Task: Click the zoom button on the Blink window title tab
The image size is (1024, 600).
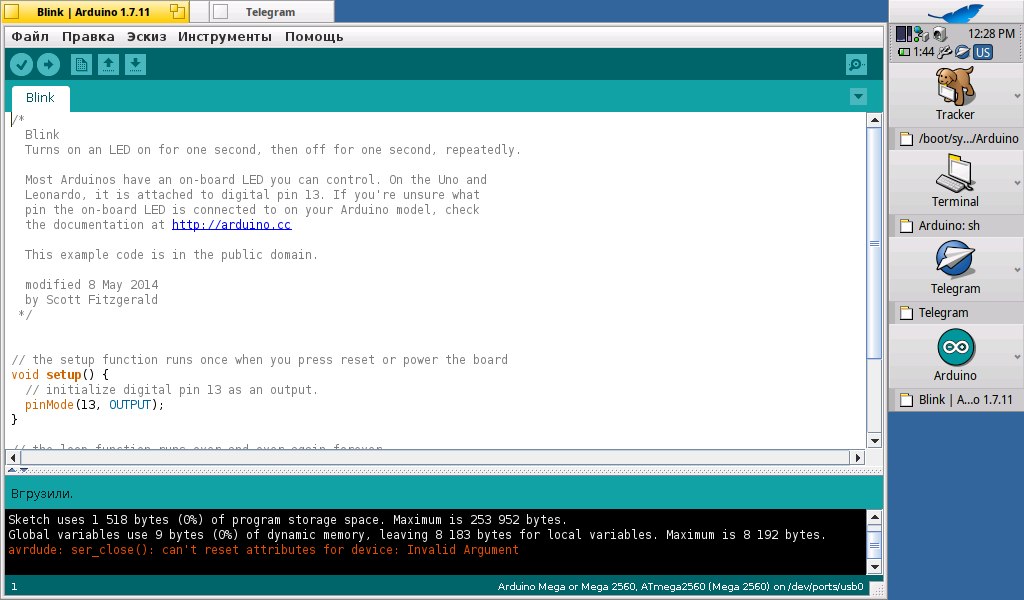Action: [x=178, y=11]
